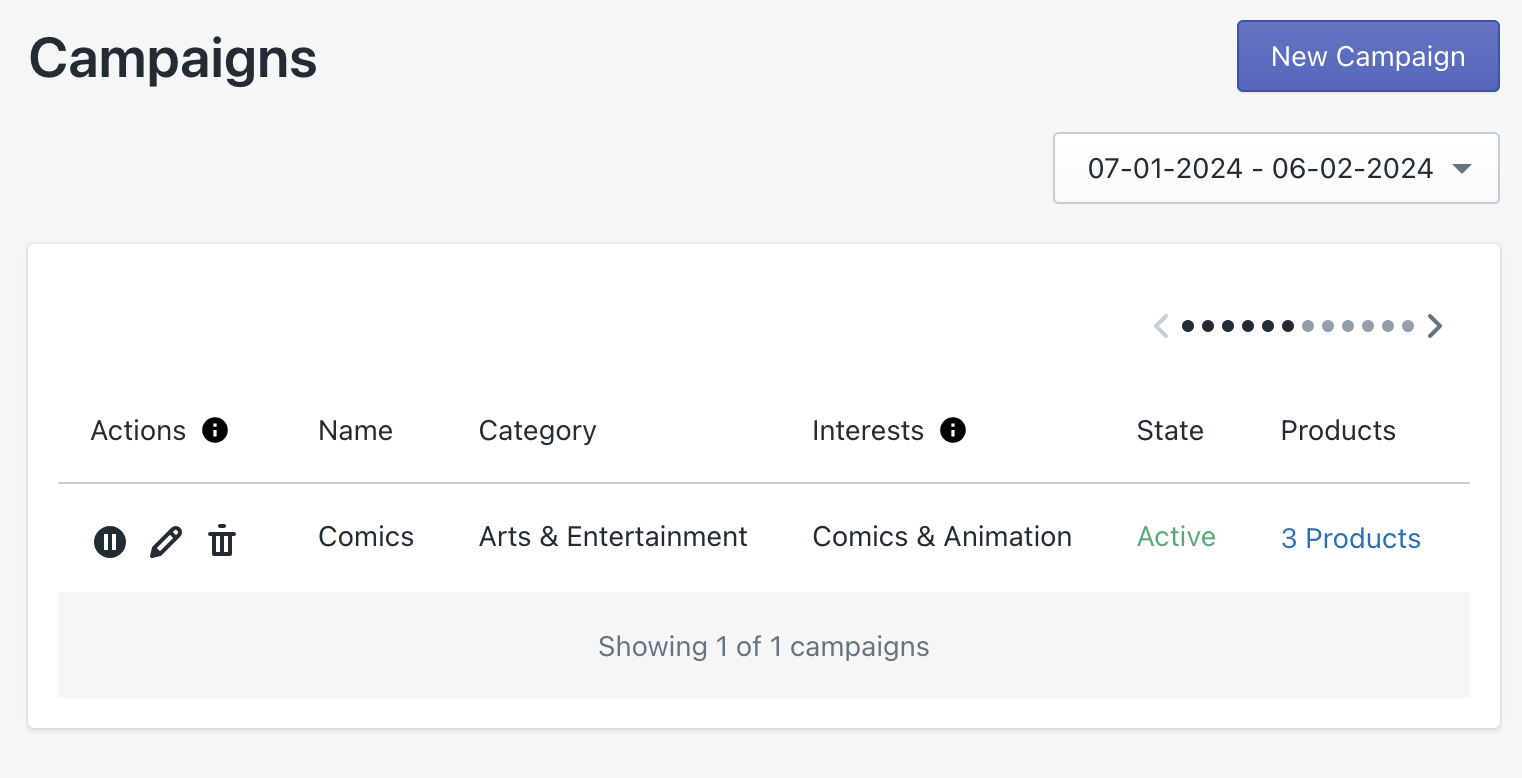
Task: Open the 3 Products link
Action: (x=1350, y=538)
